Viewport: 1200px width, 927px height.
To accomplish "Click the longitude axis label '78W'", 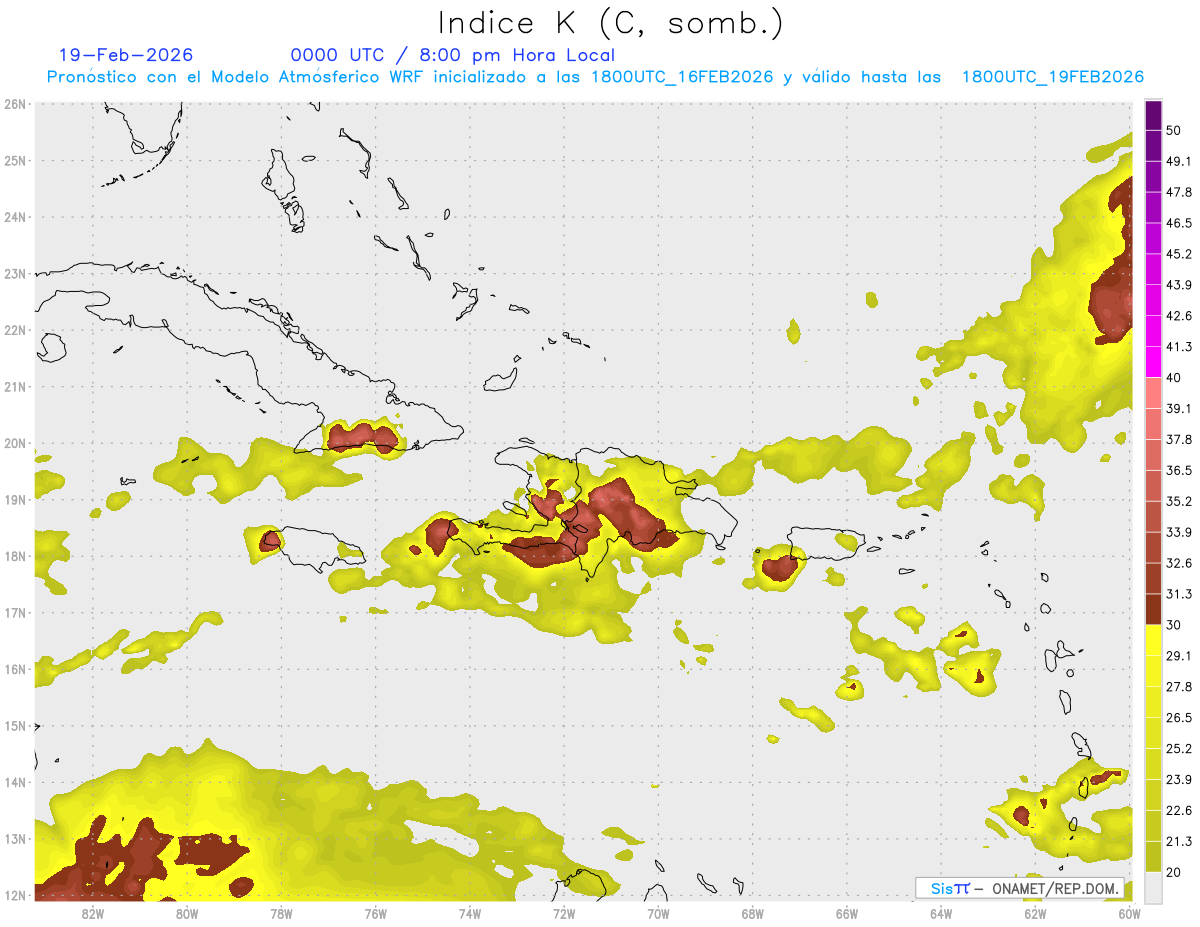I will (281, 914).
